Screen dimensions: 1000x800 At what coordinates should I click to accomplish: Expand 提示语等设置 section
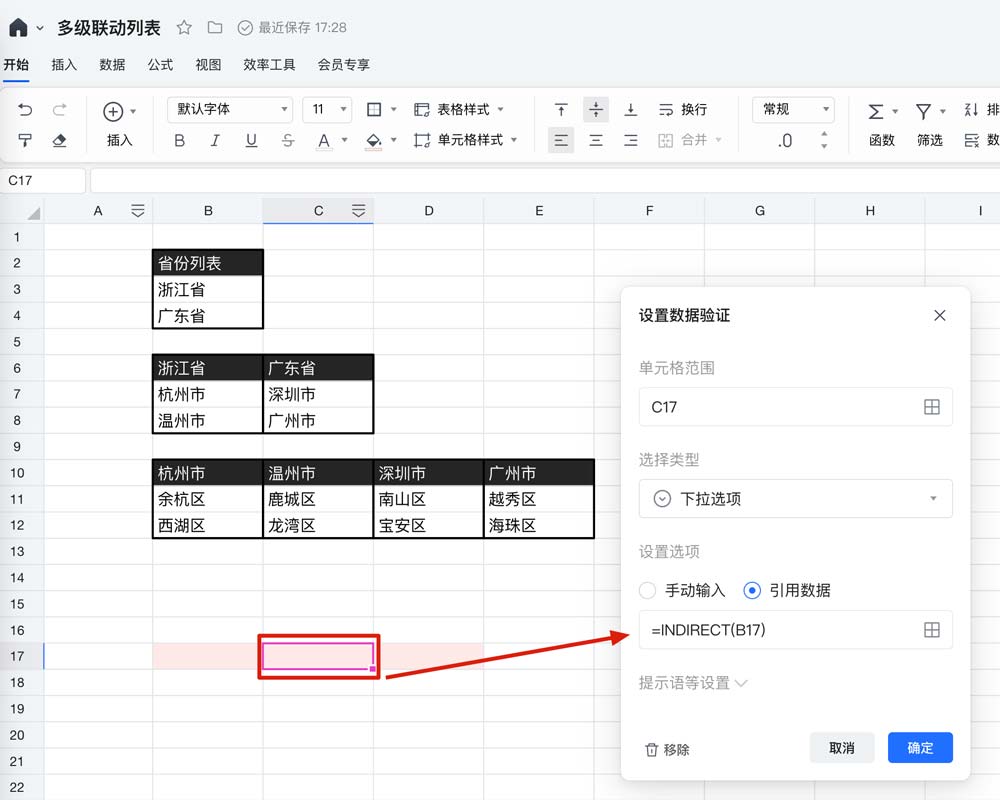pos(693,683)
